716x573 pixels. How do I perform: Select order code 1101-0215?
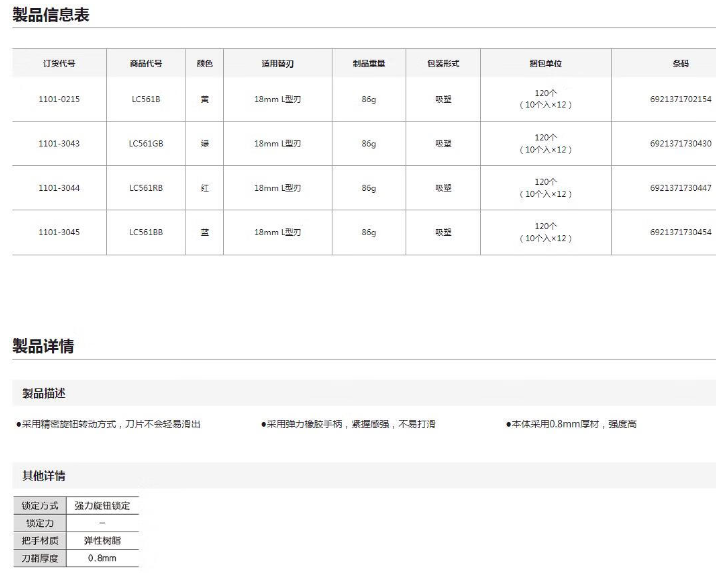tap(59, 99)
